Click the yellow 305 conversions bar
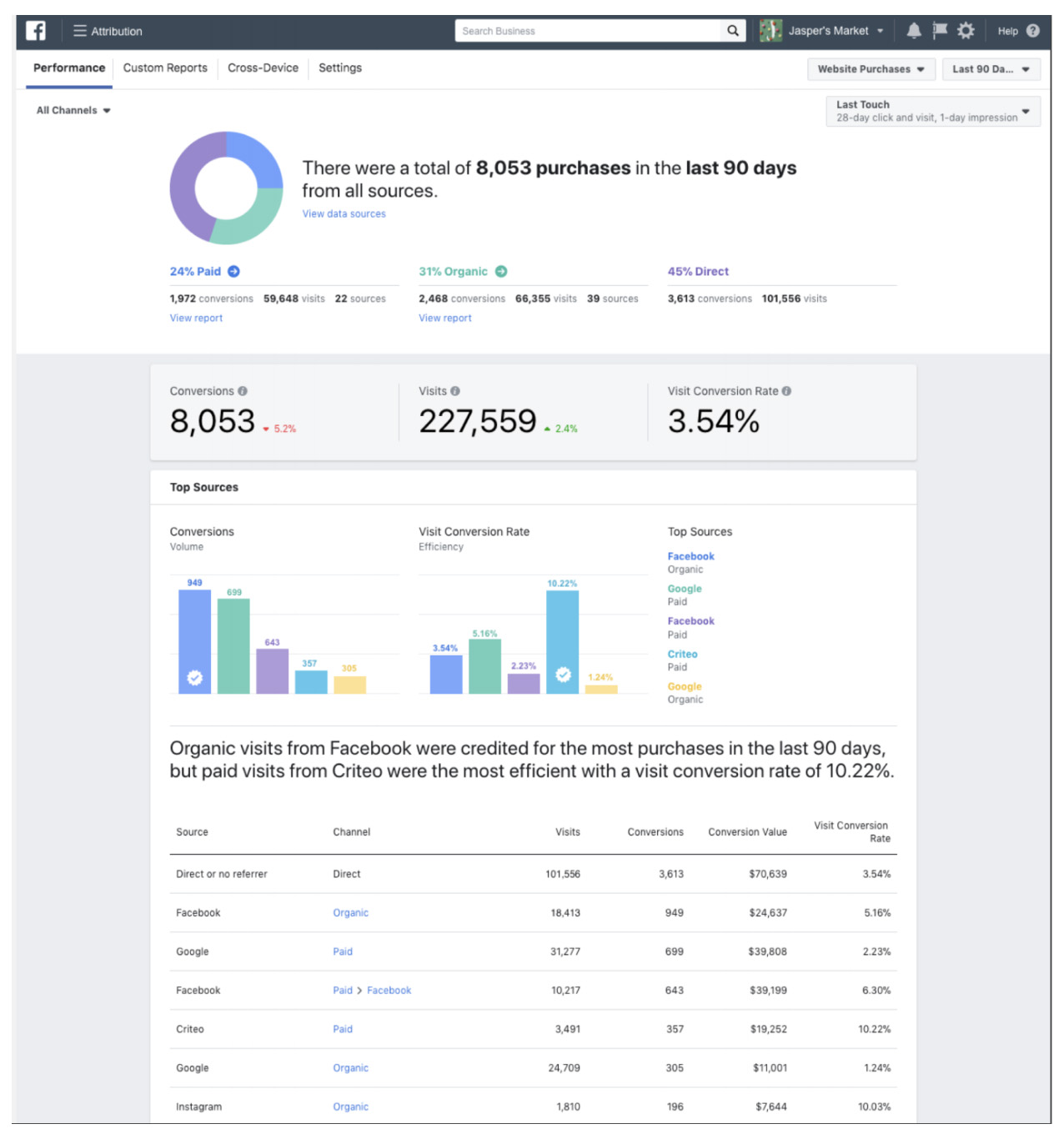The width and height of the screenshot is (1064, 1139). point(349,685)
